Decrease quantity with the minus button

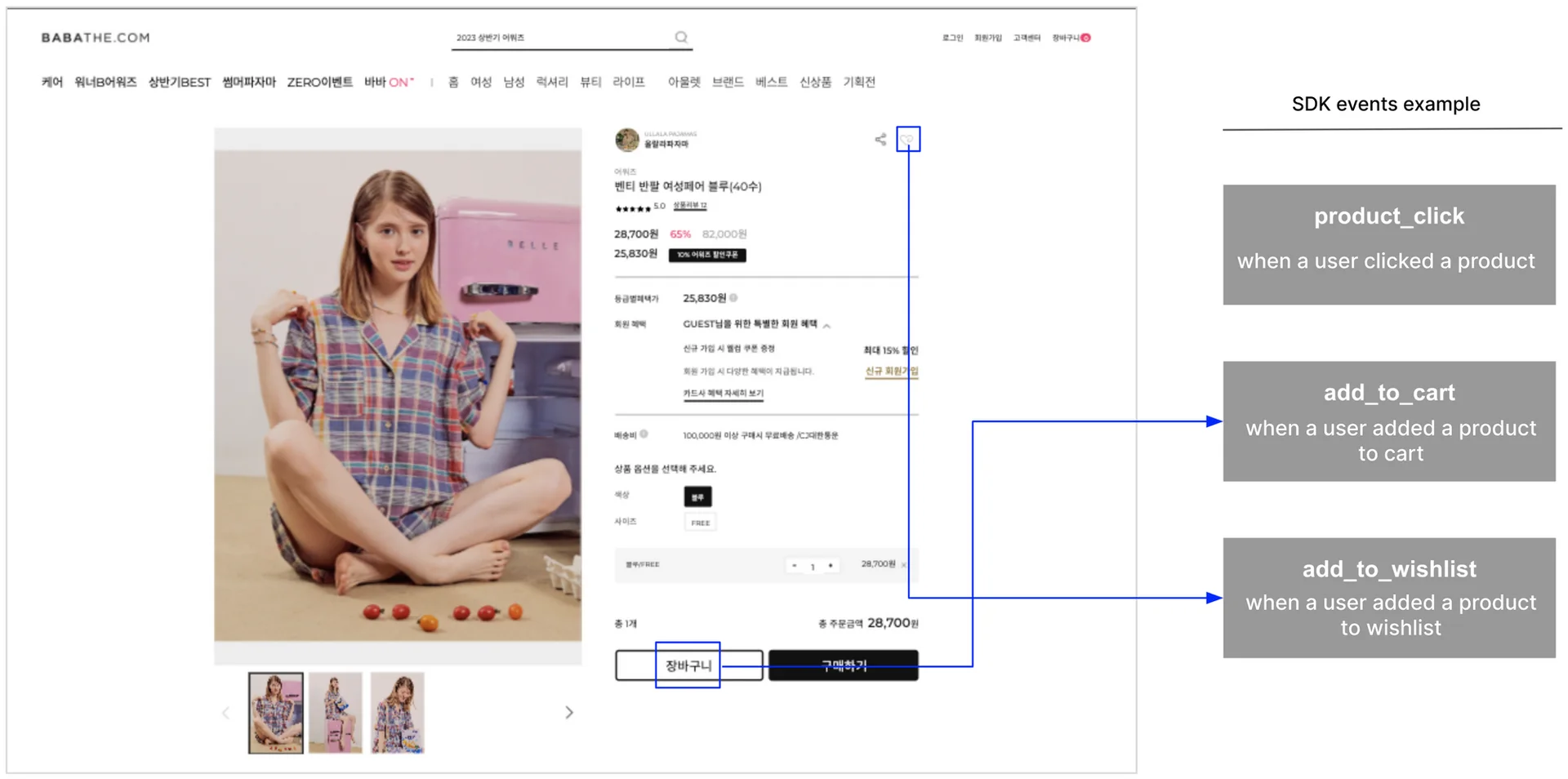pos(794,566)
